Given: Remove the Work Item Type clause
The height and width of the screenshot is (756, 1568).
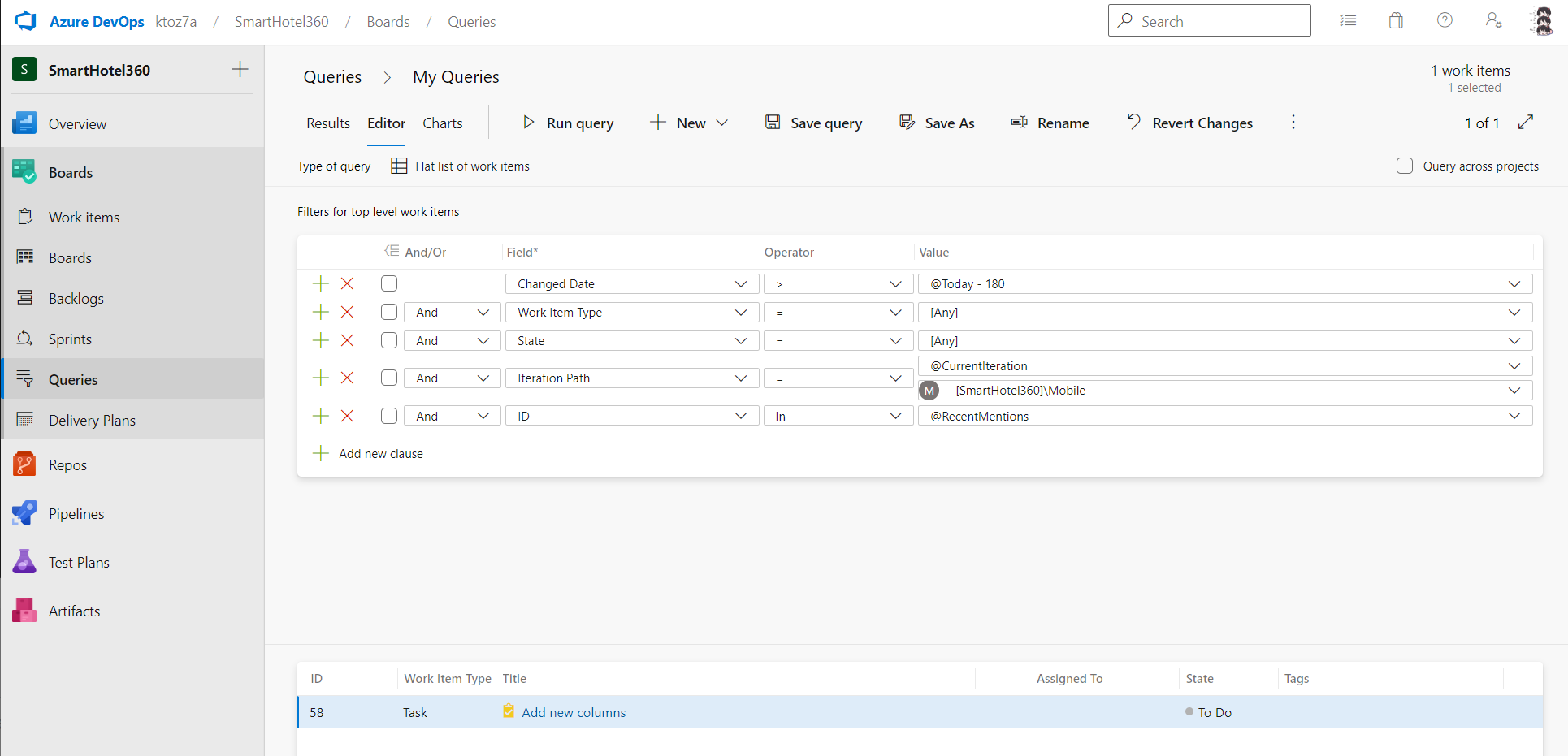Looking at the screenshot, I should (x=347, y=312).
